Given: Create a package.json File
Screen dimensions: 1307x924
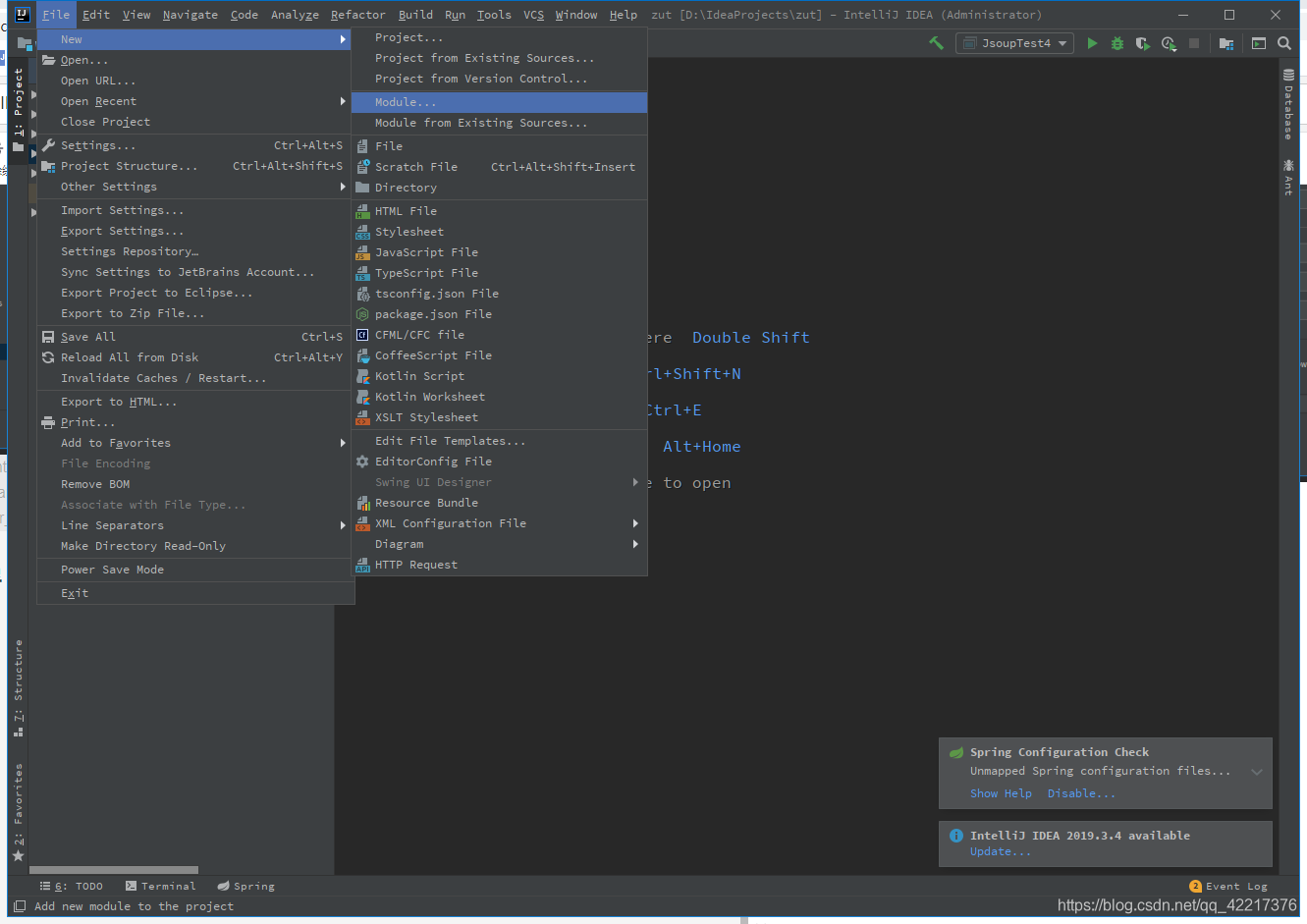Looking at the screenshot, I should 500,314.
